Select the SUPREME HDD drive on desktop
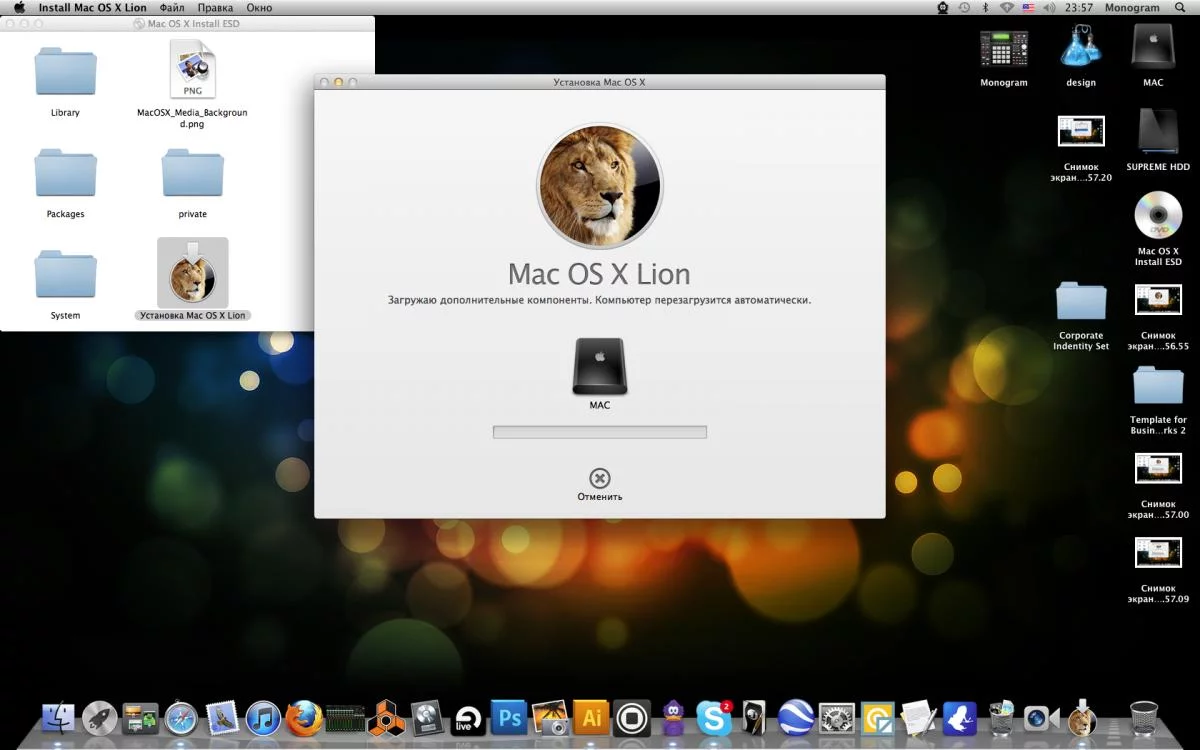The image size is (1200, 750). [x=1158, y=132]
